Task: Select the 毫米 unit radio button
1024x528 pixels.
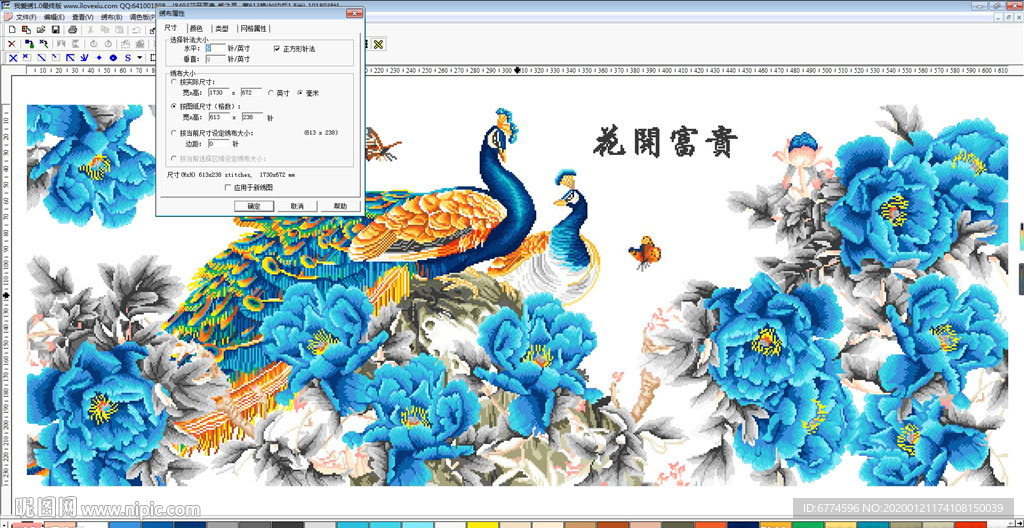Action: point(300,93)
